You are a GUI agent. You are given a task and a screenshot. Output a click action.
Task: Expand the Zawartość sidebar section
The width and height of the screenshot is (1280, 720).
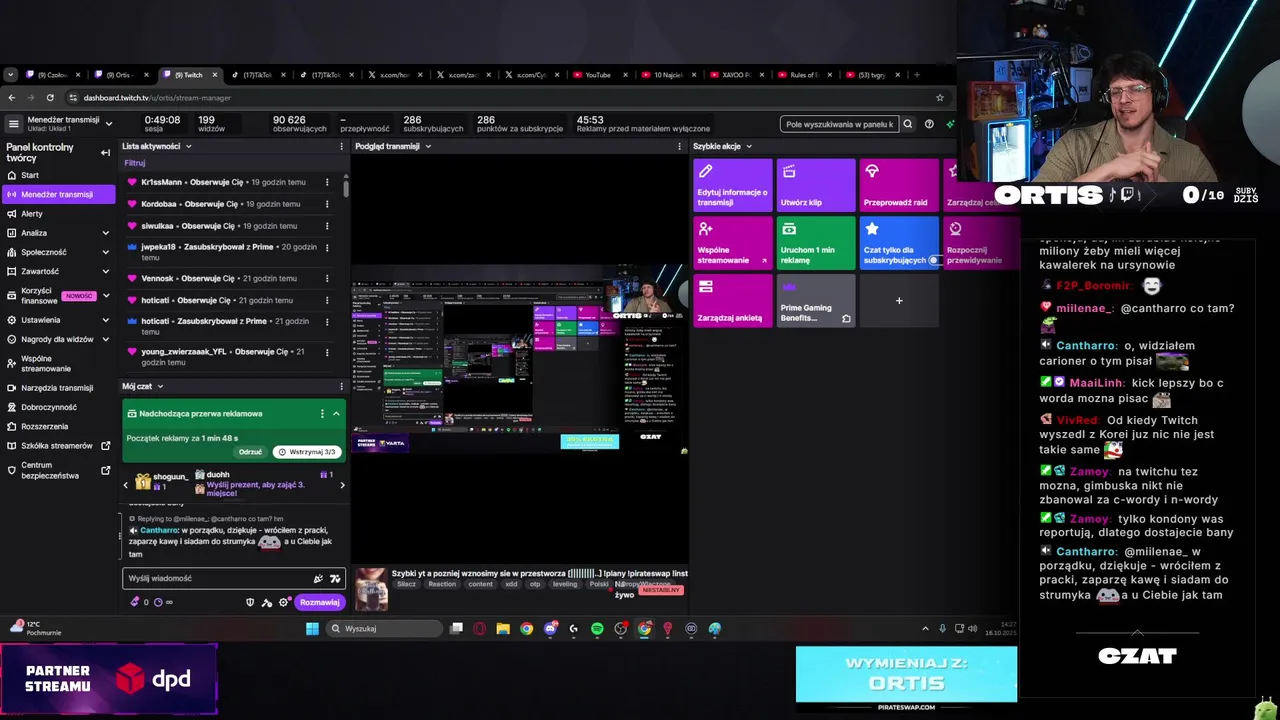[105, 271]
